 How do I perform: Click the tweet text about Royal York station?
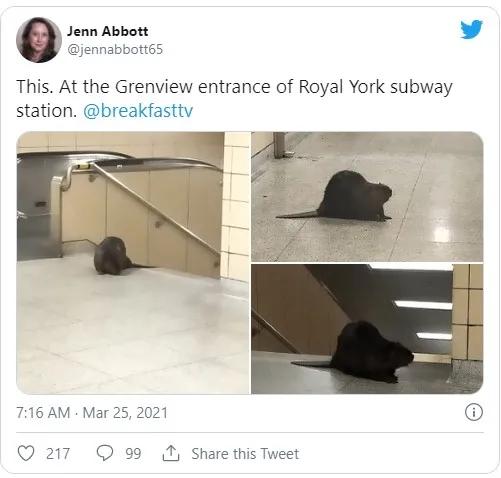pyautogui.click(x=234, y=99)
